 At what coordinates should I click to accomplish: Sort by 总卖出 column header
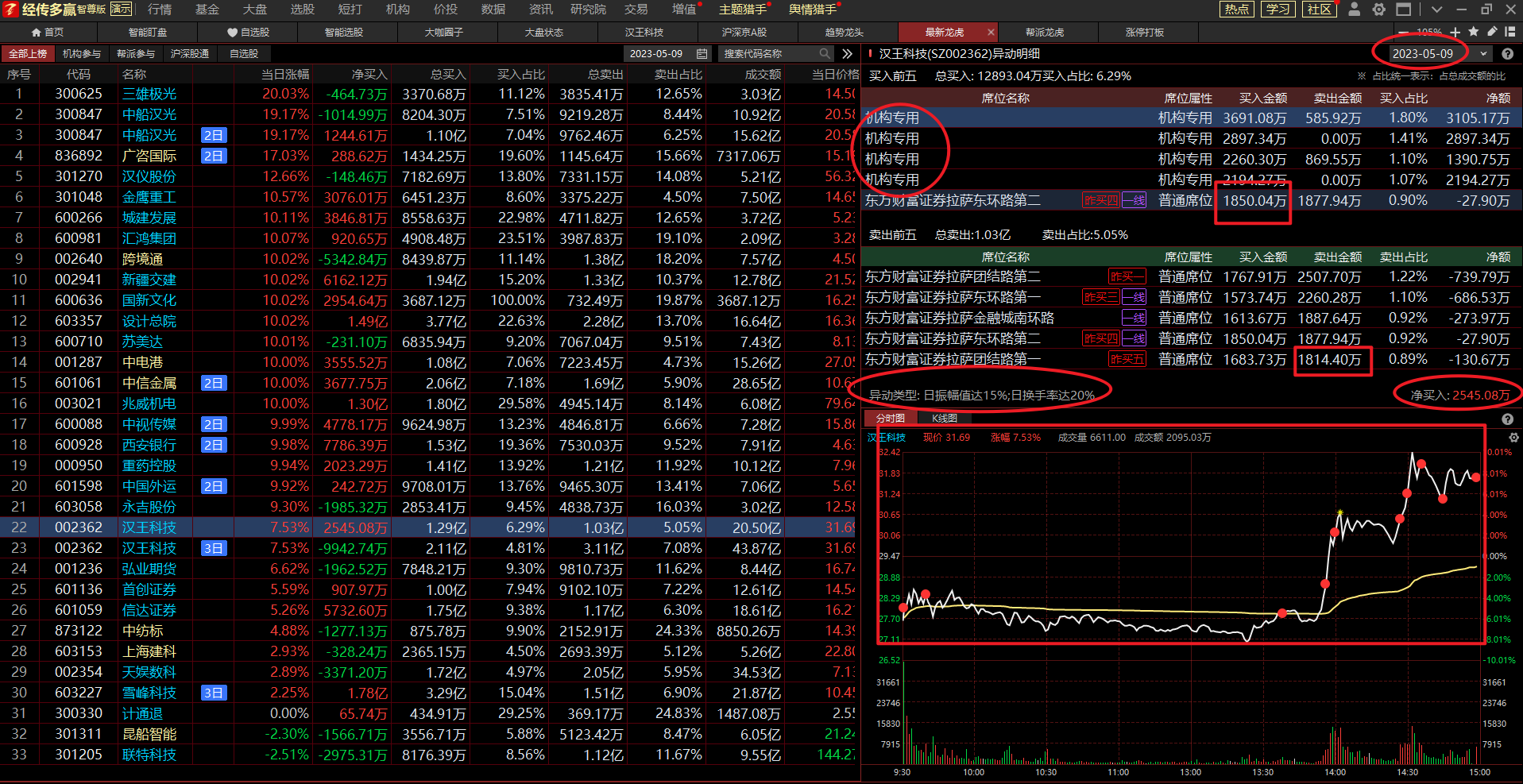pyautogui.click(x=605, y=74)
